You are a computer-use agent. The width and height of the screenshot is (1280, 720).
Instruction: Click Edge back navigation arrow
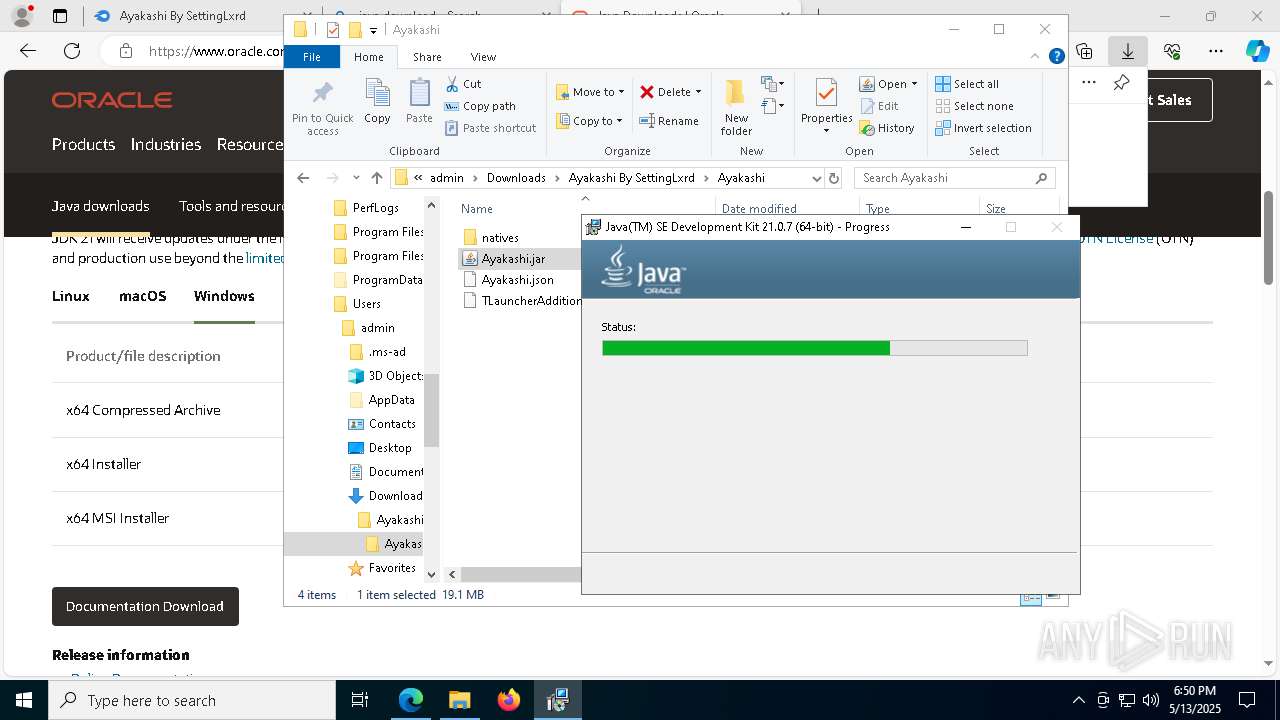pos(28,51)
